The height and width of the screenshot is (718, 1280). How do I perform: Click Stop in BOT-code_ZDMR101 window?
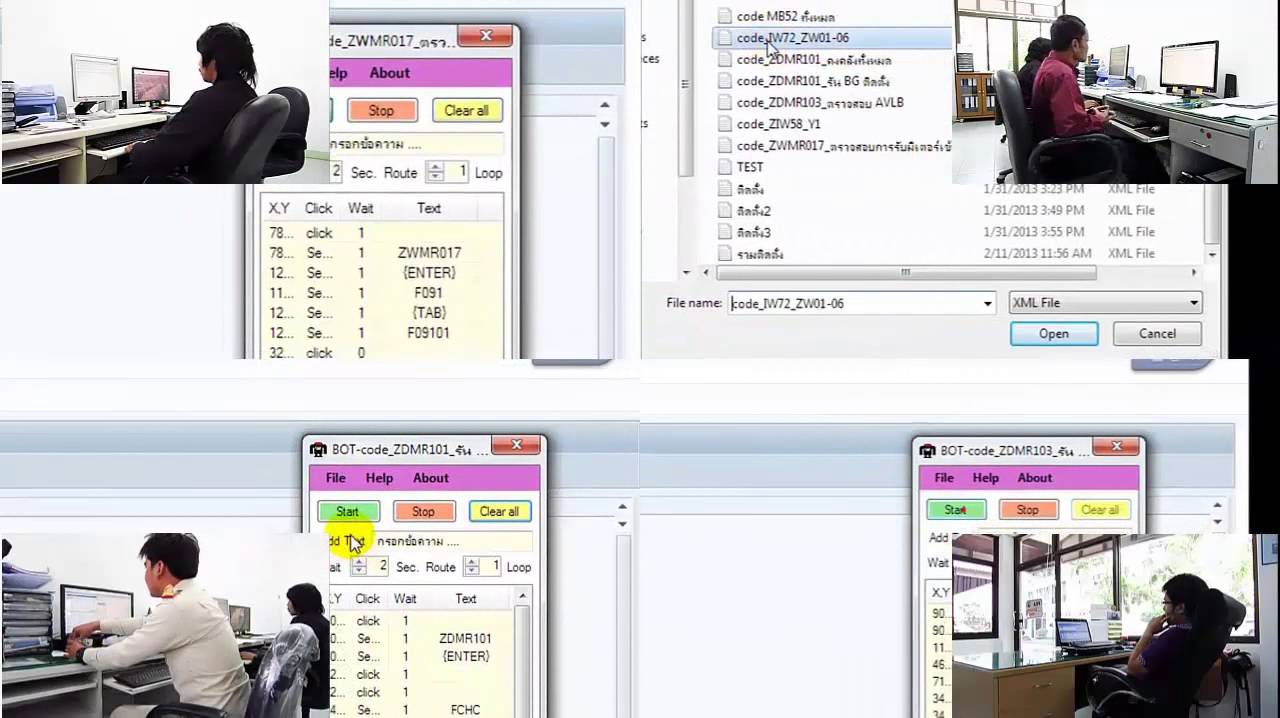click(424, 511)
